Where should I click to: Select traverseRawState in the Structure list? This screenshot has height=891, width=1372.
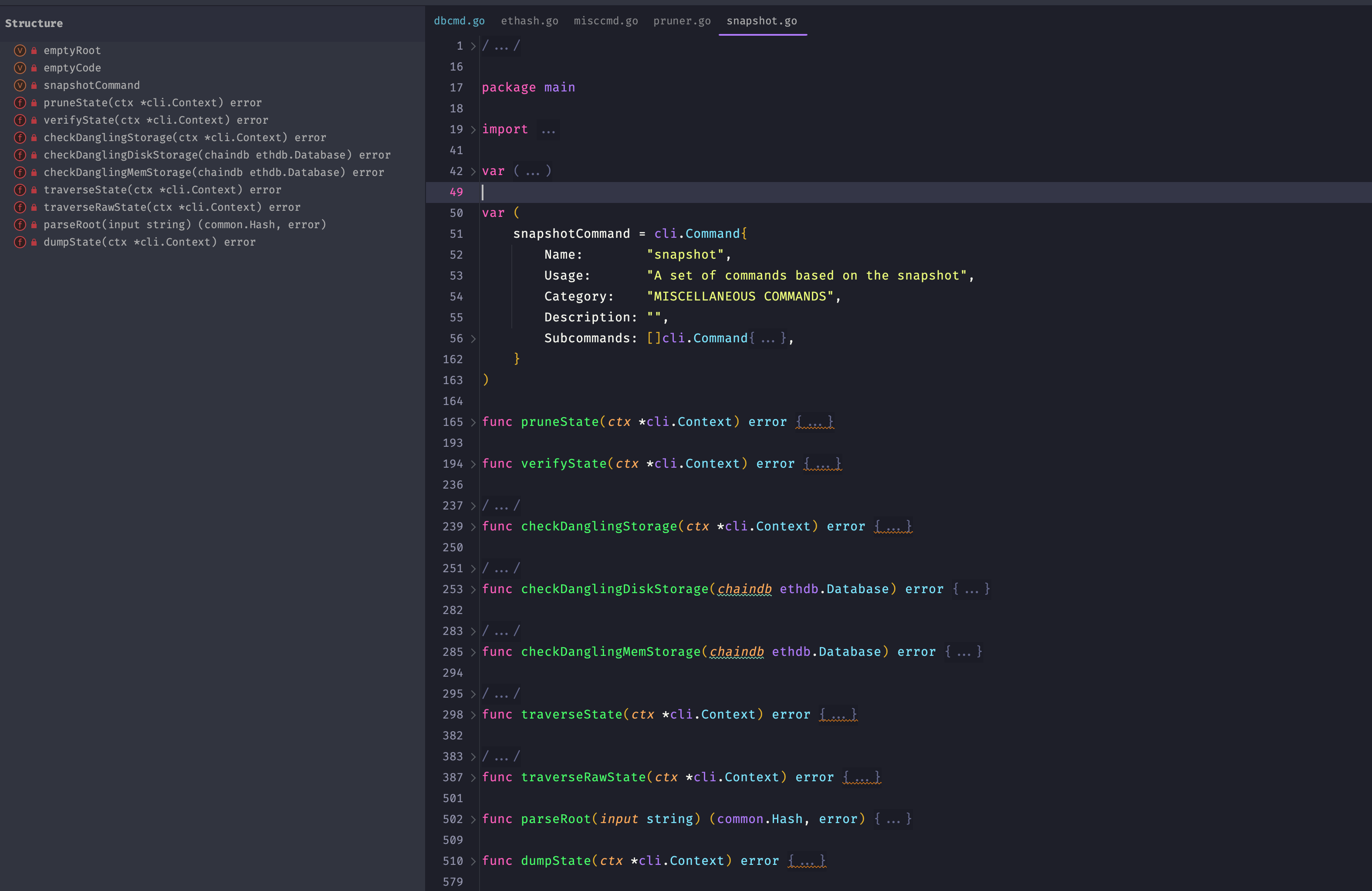[172, 207]
